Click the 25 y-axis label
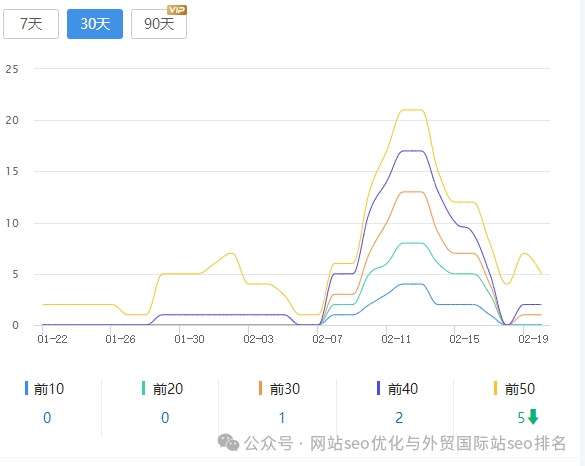 [12, 69]
